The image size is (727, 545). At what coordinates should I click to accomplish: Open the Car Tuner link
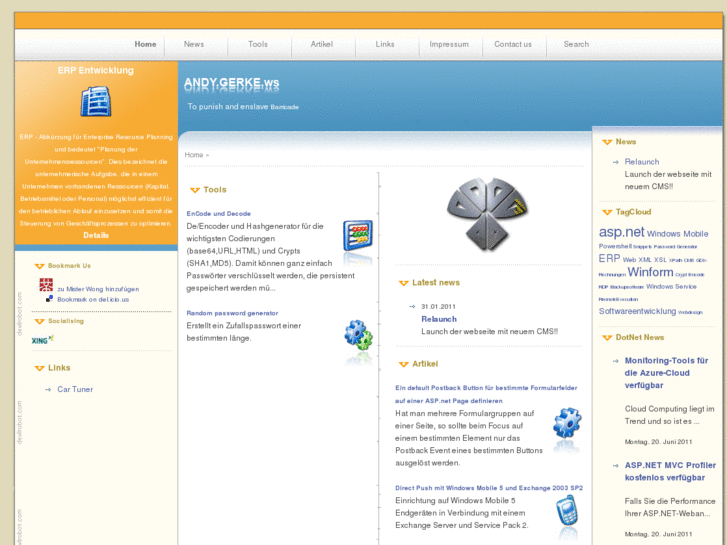(75, 389)
